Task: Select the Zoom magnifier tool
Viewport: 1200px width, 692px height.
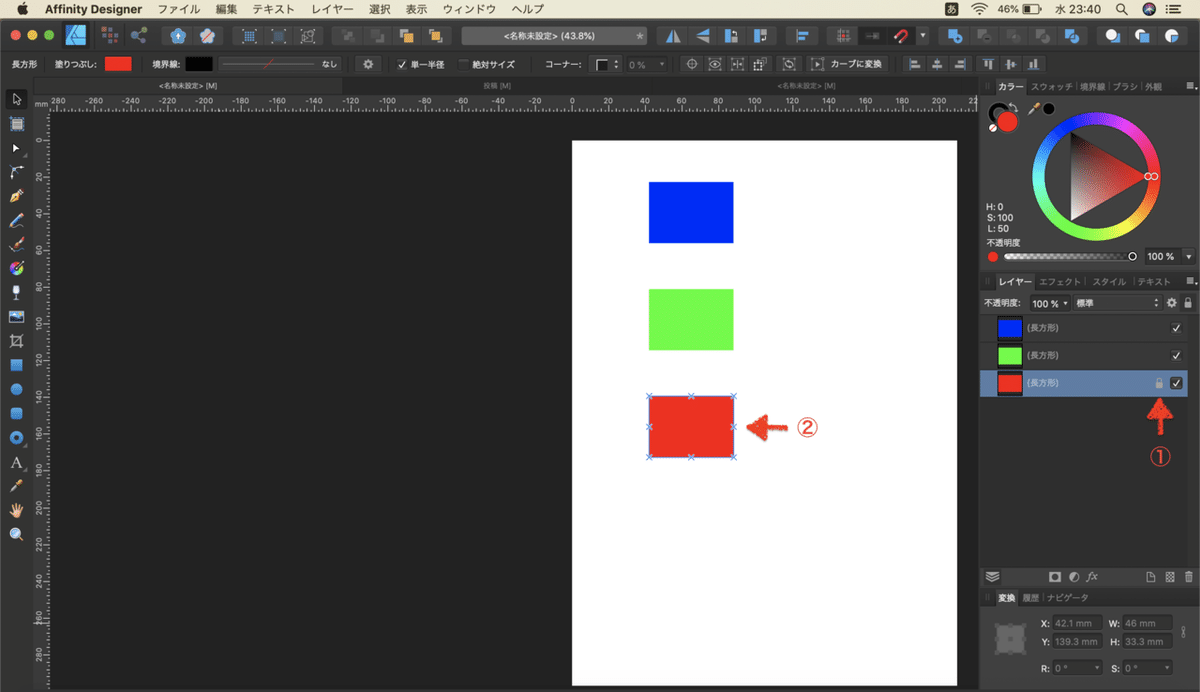Action: 17,534
